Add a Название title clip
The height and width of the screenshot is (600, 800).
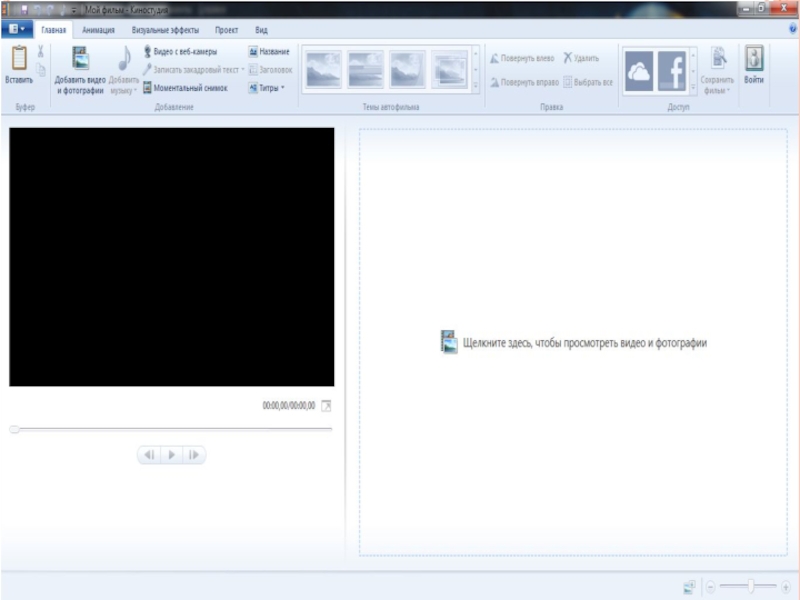(x=269, y=51)
